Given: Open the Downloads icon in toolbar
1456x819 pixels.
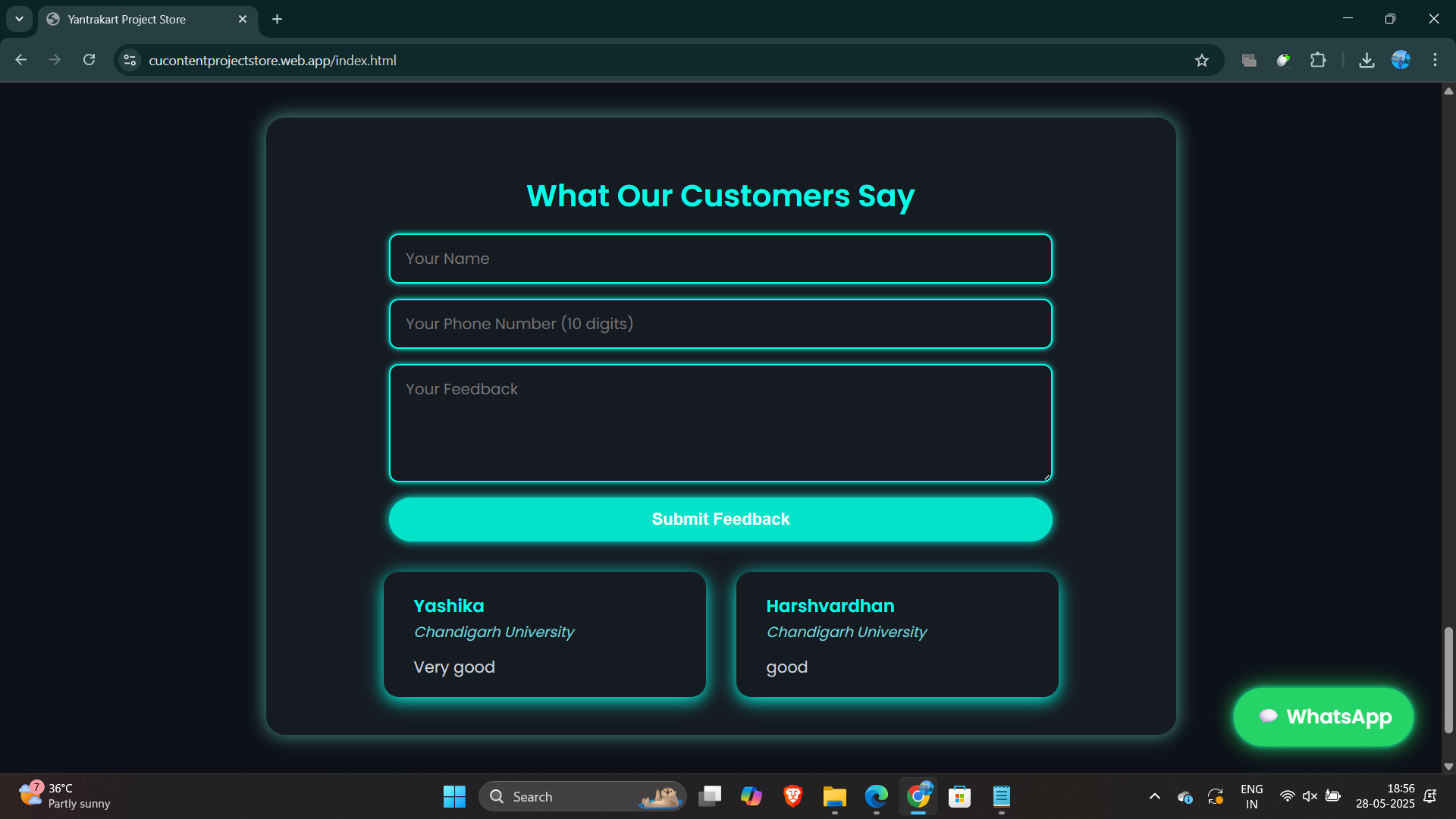Looking at the screenshot, I should (x=1367, y=61).
